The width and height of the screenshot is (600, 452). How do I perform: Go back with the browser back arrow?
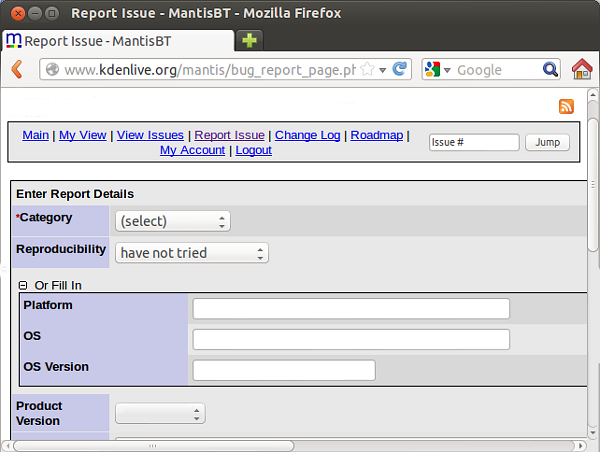pos(17,70)
